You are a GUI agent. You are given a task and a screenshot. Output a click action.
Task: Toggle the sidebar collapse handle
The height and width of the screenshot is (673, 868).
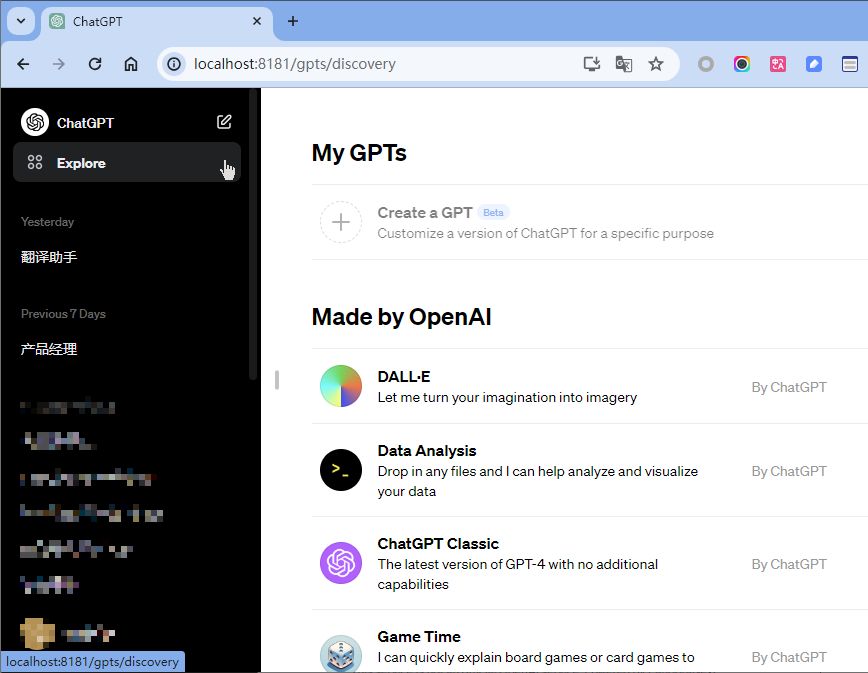tap(276, 380)
